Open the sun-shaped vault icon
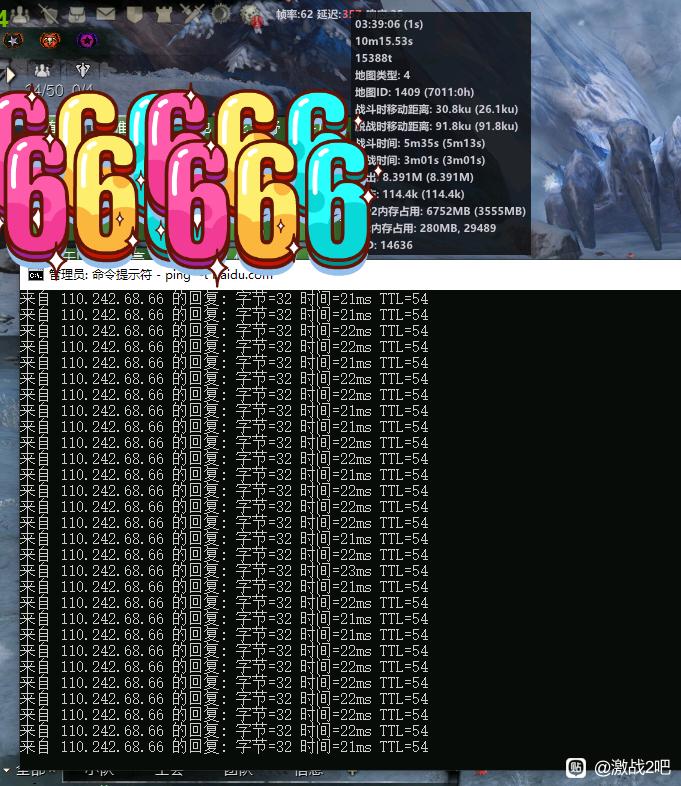 221,14
